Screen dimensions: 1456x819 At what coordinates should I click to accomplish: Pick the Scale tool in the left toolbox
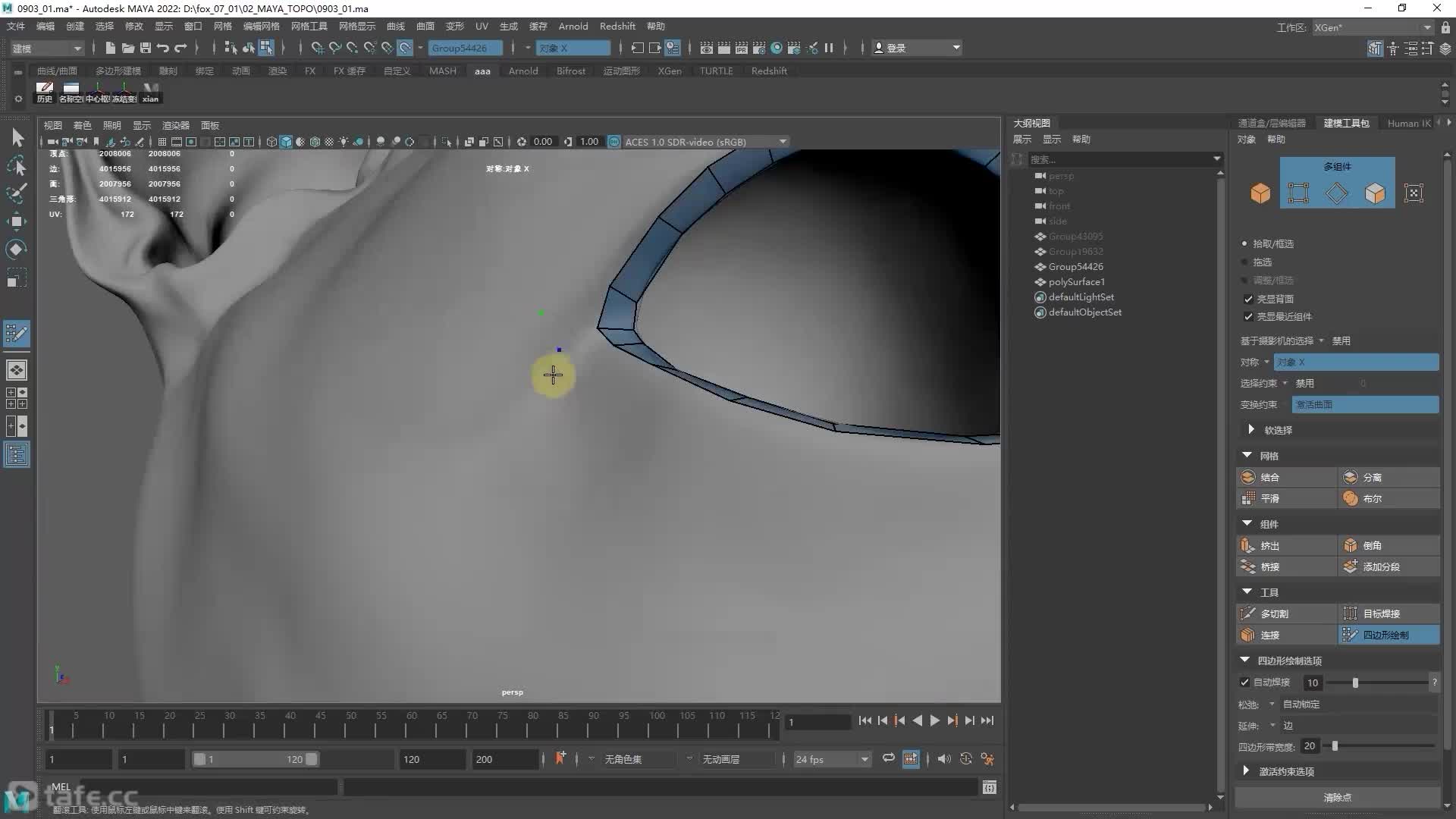tap(17, 278)
